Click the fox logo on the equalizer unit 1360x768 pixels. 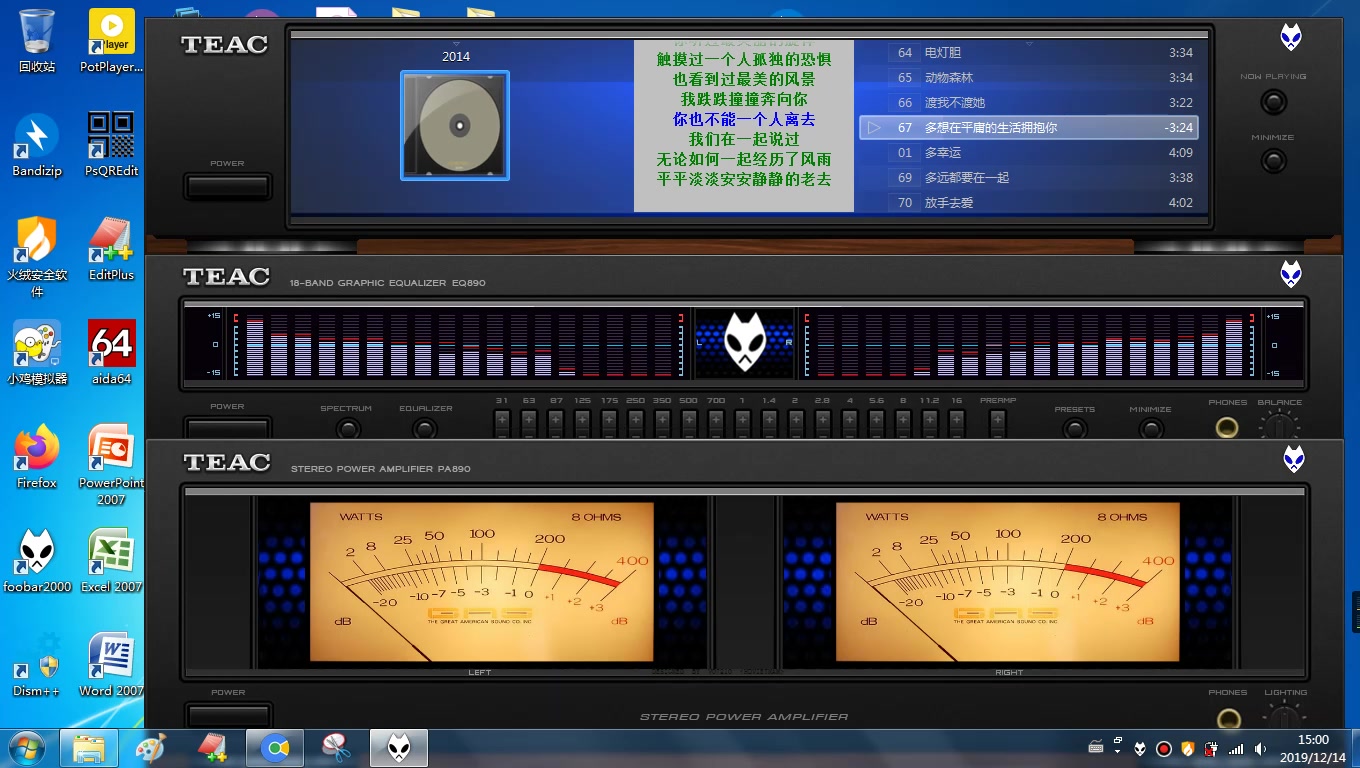click(x=1291, y=274)
